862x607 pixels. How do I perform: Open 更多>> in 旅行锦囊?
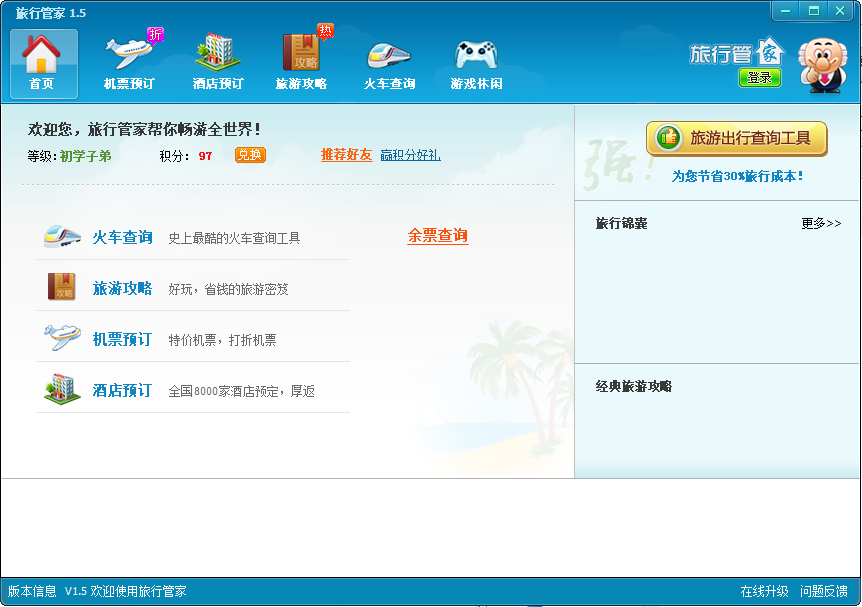click(821, 223)
